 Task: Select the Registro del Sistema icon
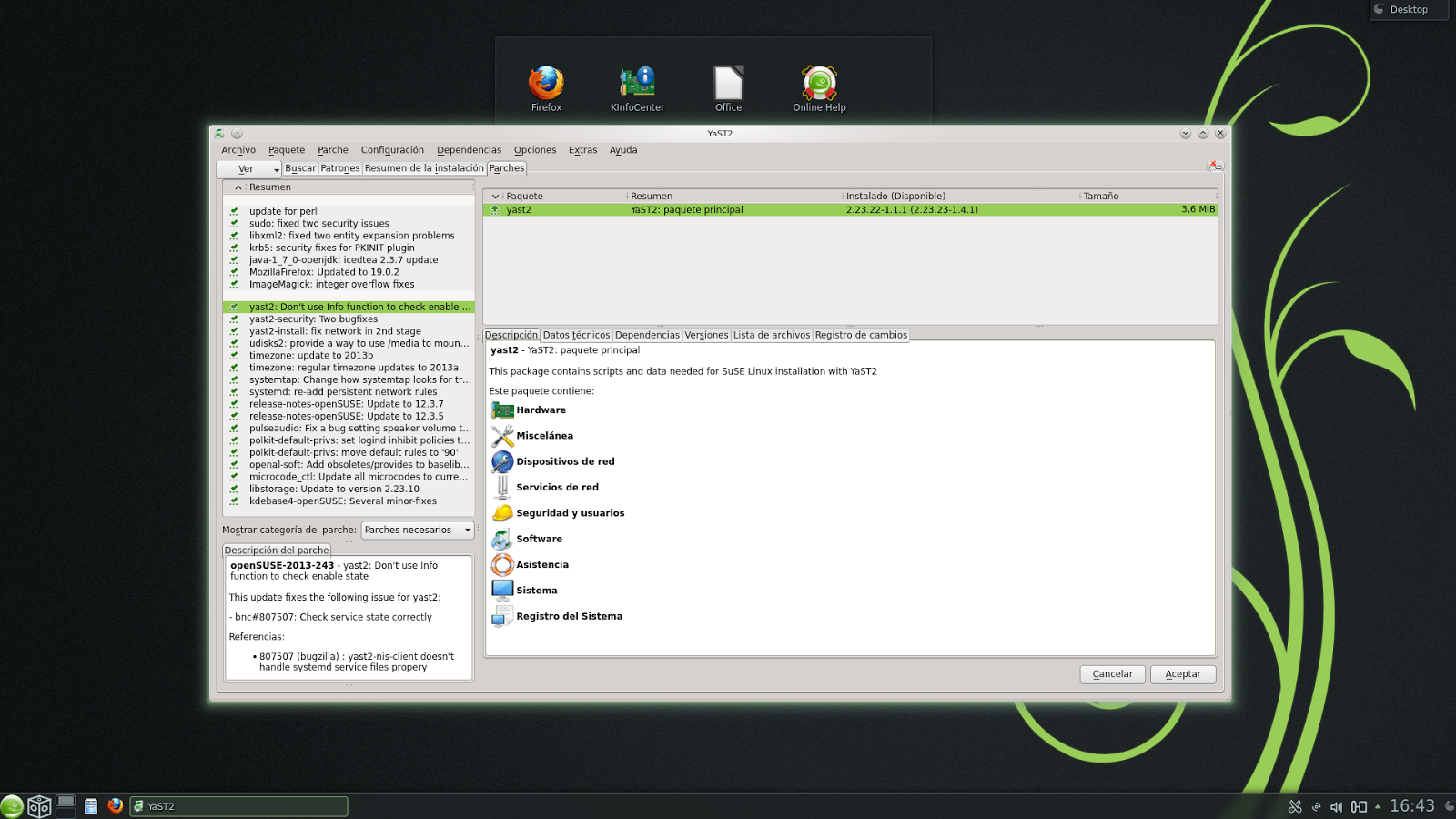501,616
